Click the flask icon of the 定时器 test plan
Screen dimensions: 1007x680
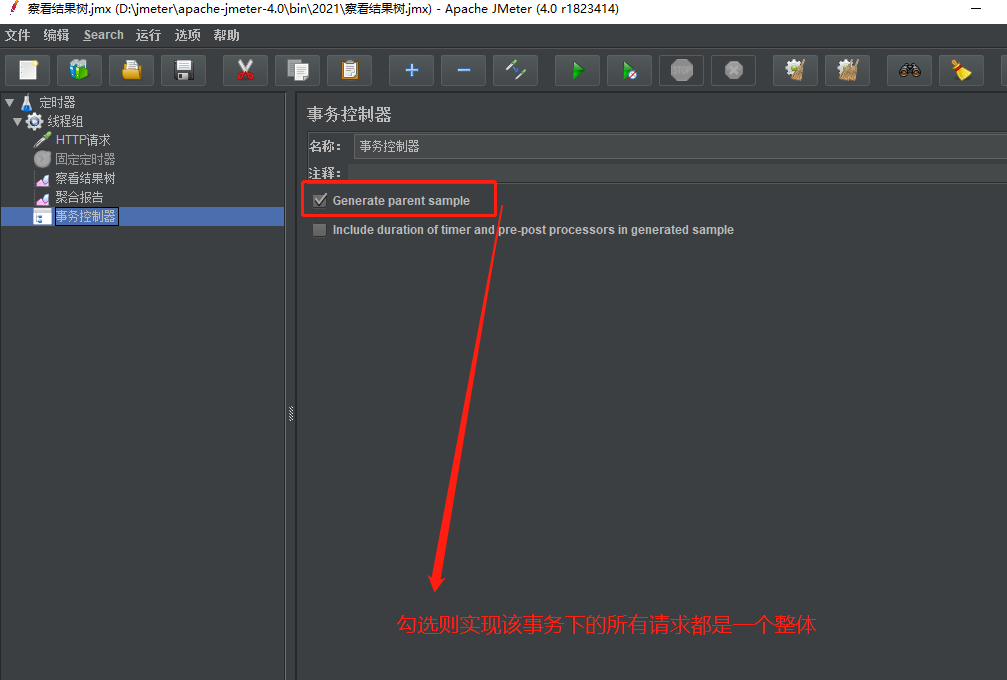(27, 102)
